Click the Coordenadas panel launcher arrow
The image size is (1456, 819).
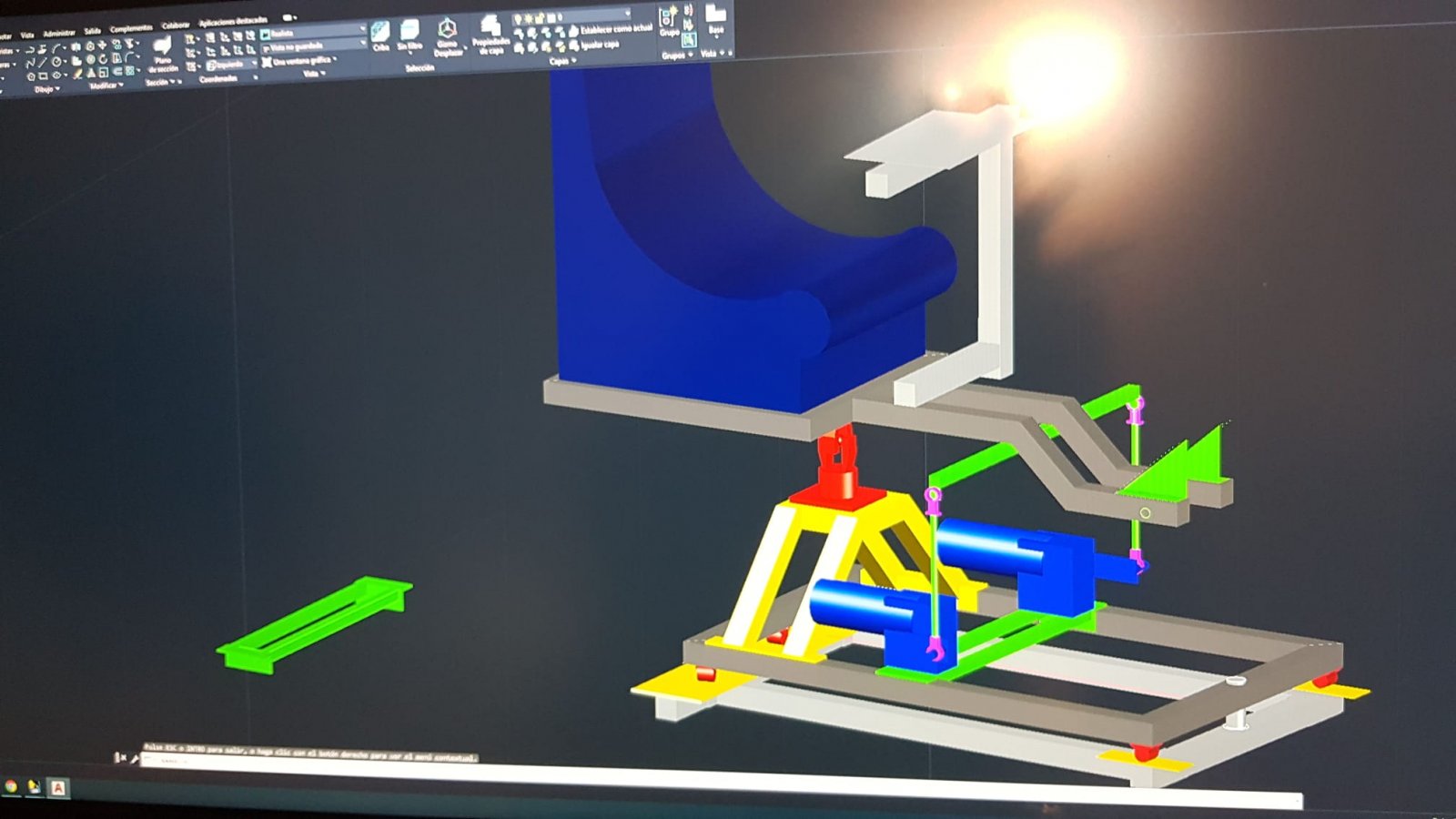[x=254, y=77]
